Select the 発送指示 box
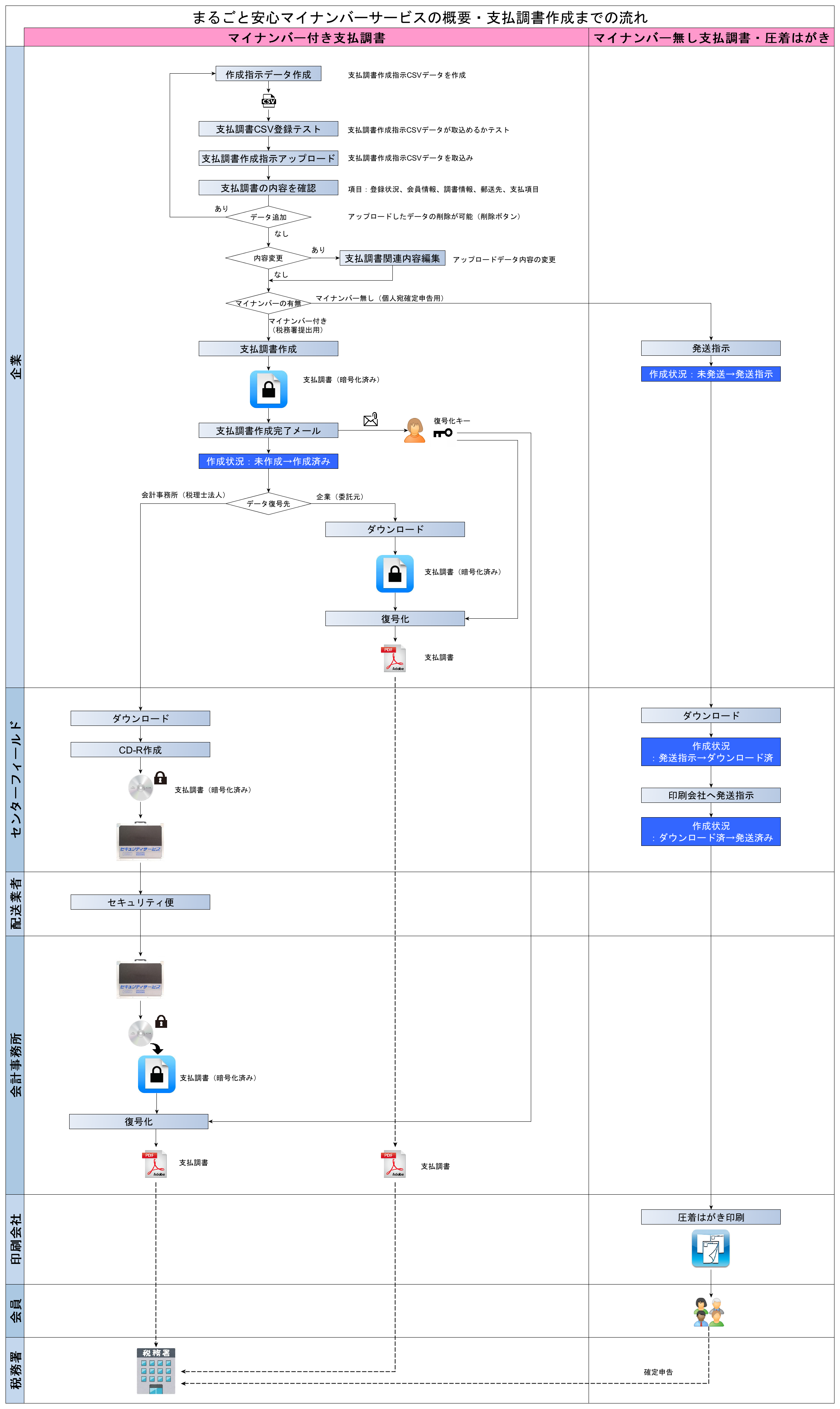Screen dimensions: 840x1409 (711, 348)
